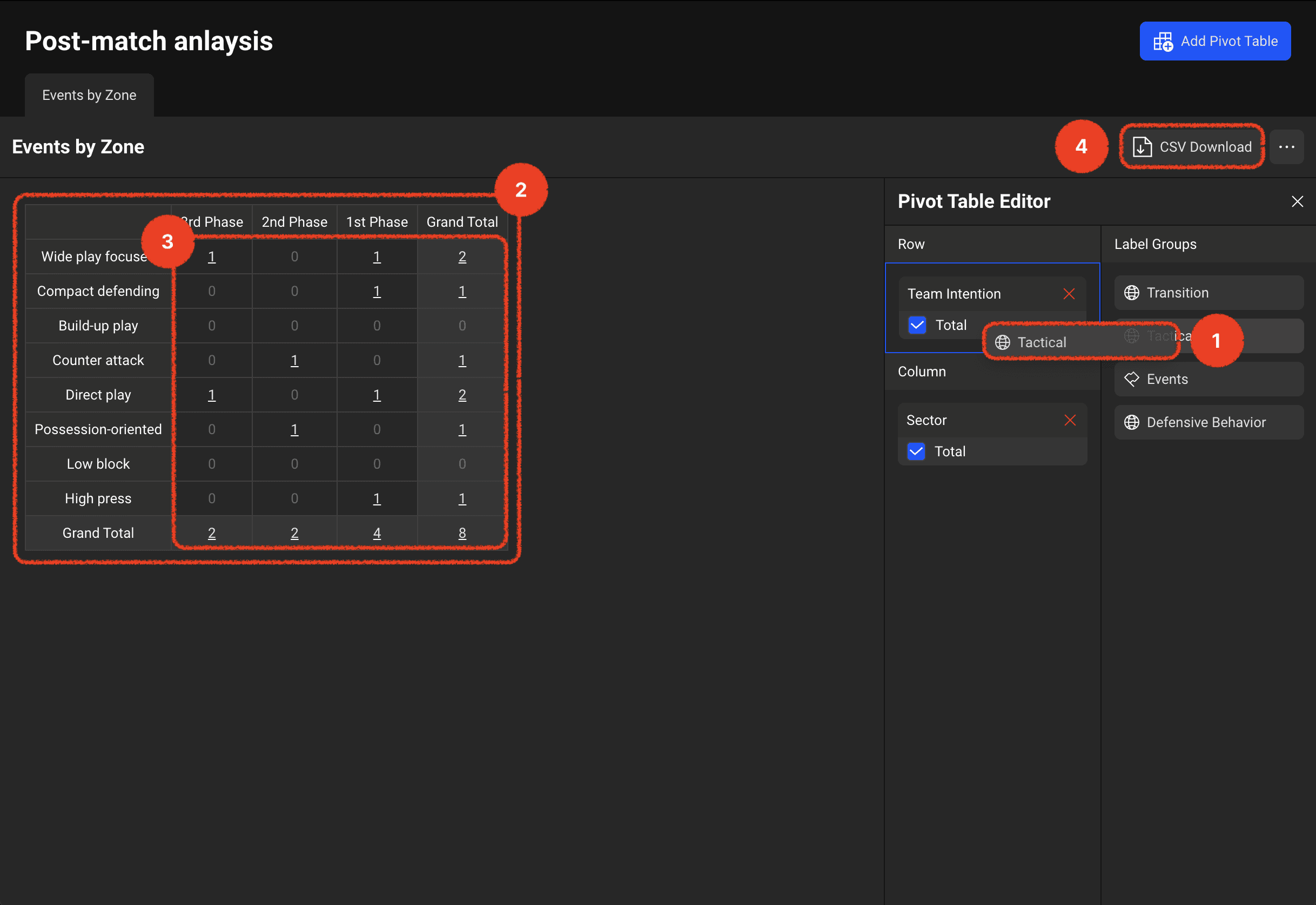Switch to the Events by Zone tab
1316x905 pixels.
(x=89, y=95)
